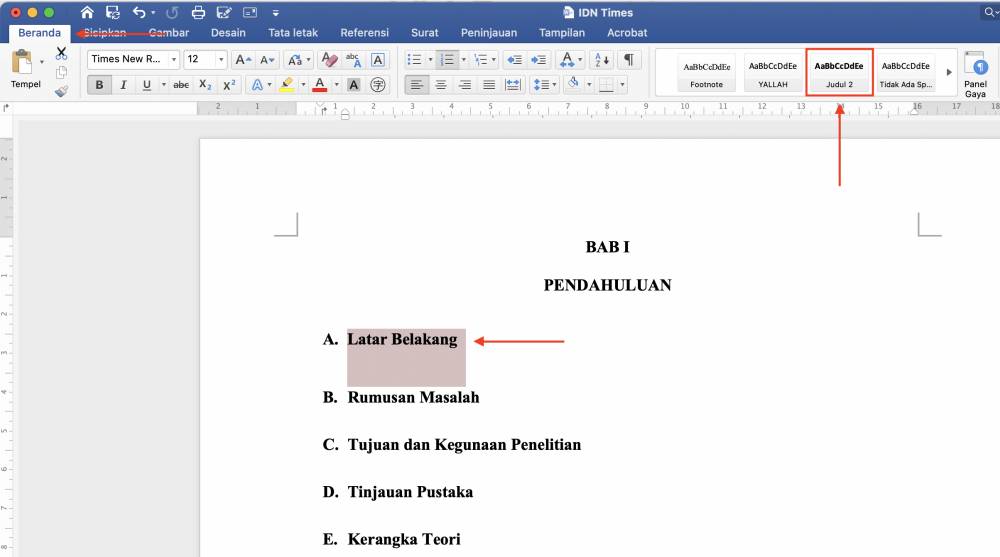Apply red font color
The width and height of the screenshot is (1000, 557).
tap(320, 84)
